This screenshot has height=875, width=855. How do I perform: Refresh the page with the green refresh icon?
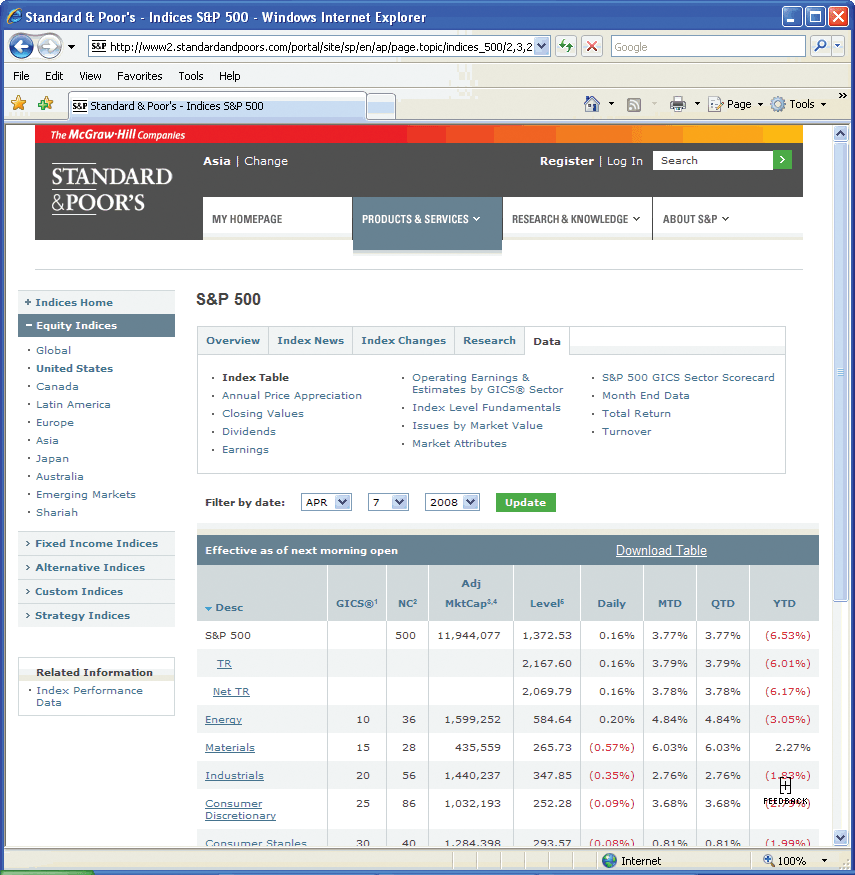click(x=567, y=46)
